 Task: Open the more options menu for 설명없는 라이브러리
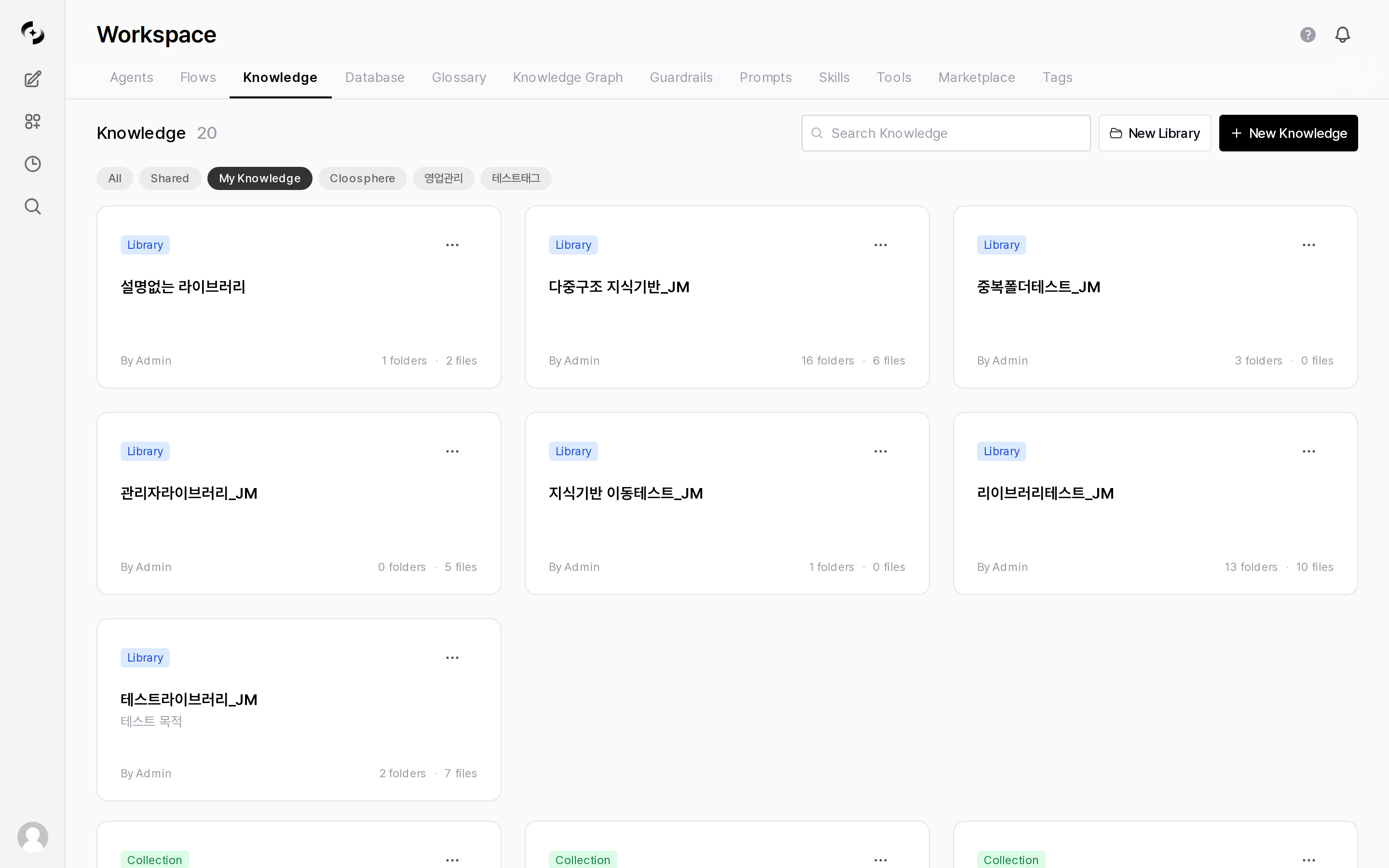[452, 245]
